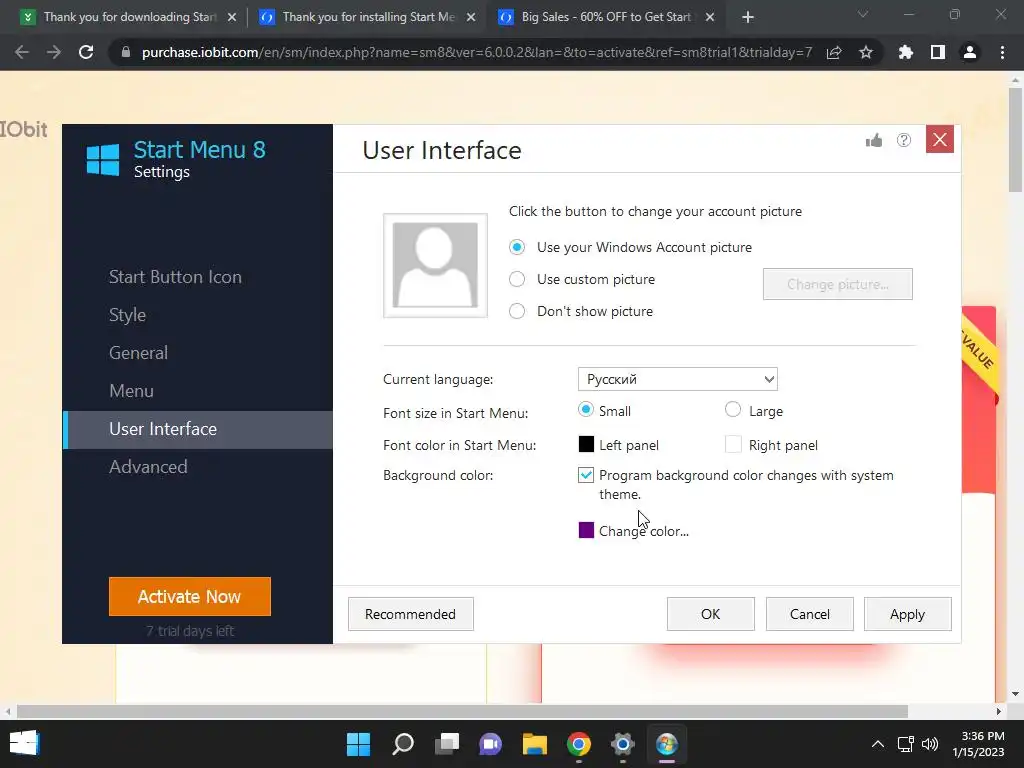This screenshot has height=768, width=1024.
Task: Toggle background color follows system theme
Action: (586, 475)
